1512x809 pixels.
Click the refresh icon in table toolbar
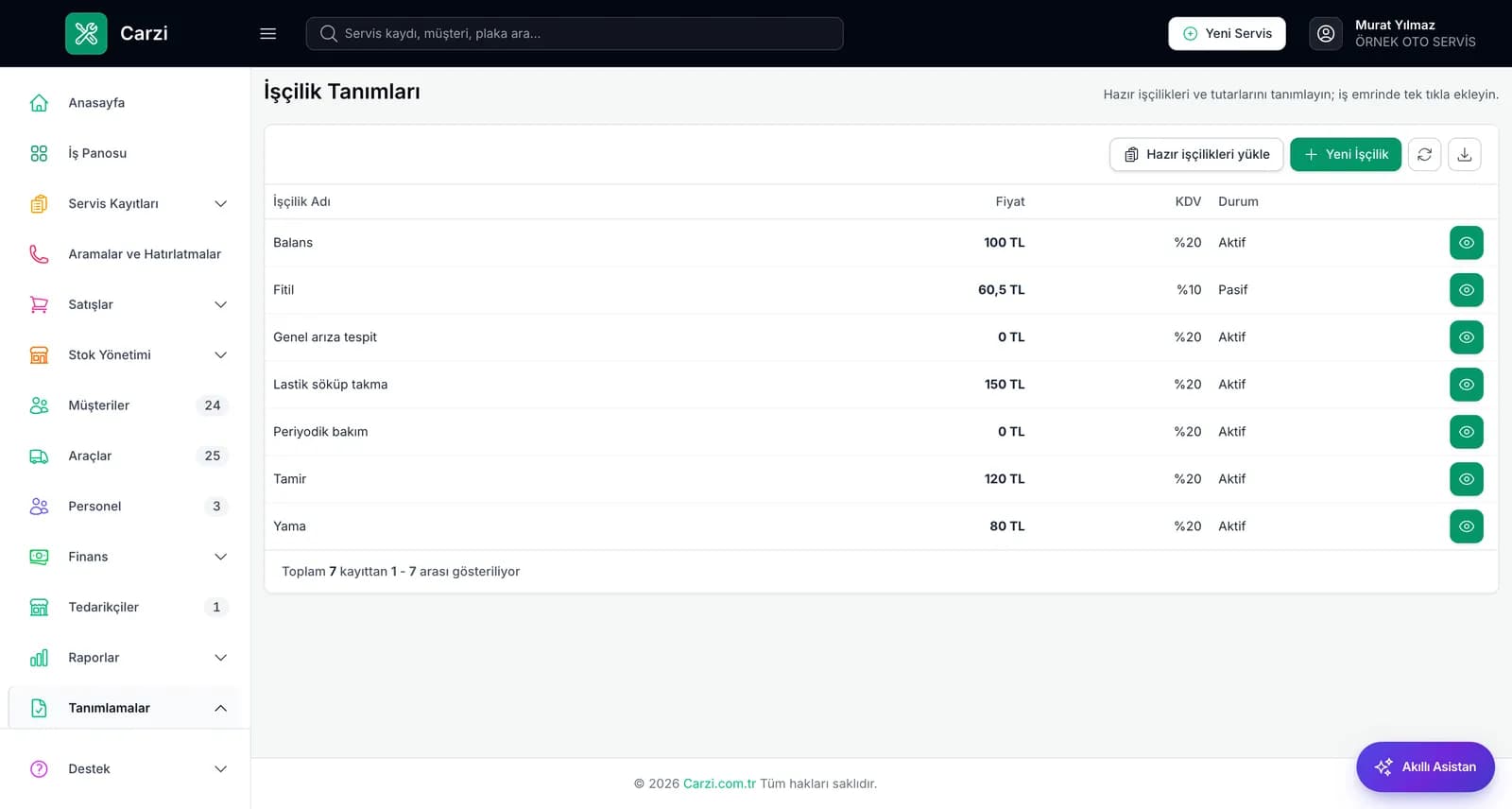pos(1424,154)
